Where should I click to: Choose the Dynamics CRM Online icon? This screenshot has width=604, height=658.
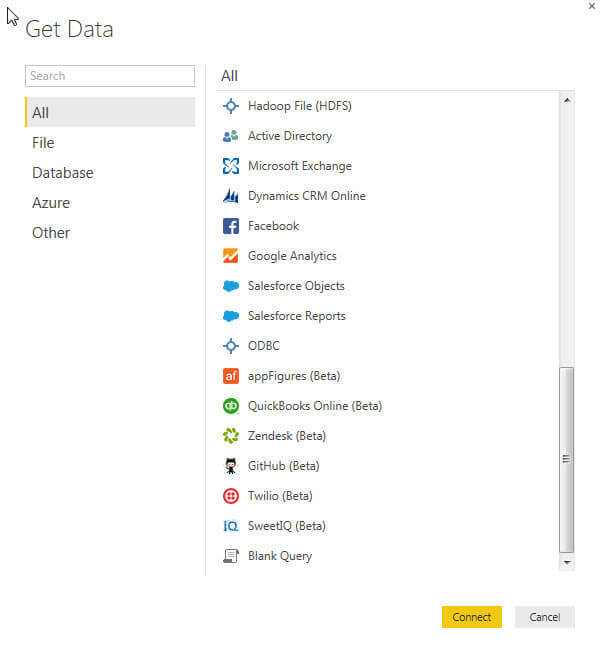tap(231, 196)
